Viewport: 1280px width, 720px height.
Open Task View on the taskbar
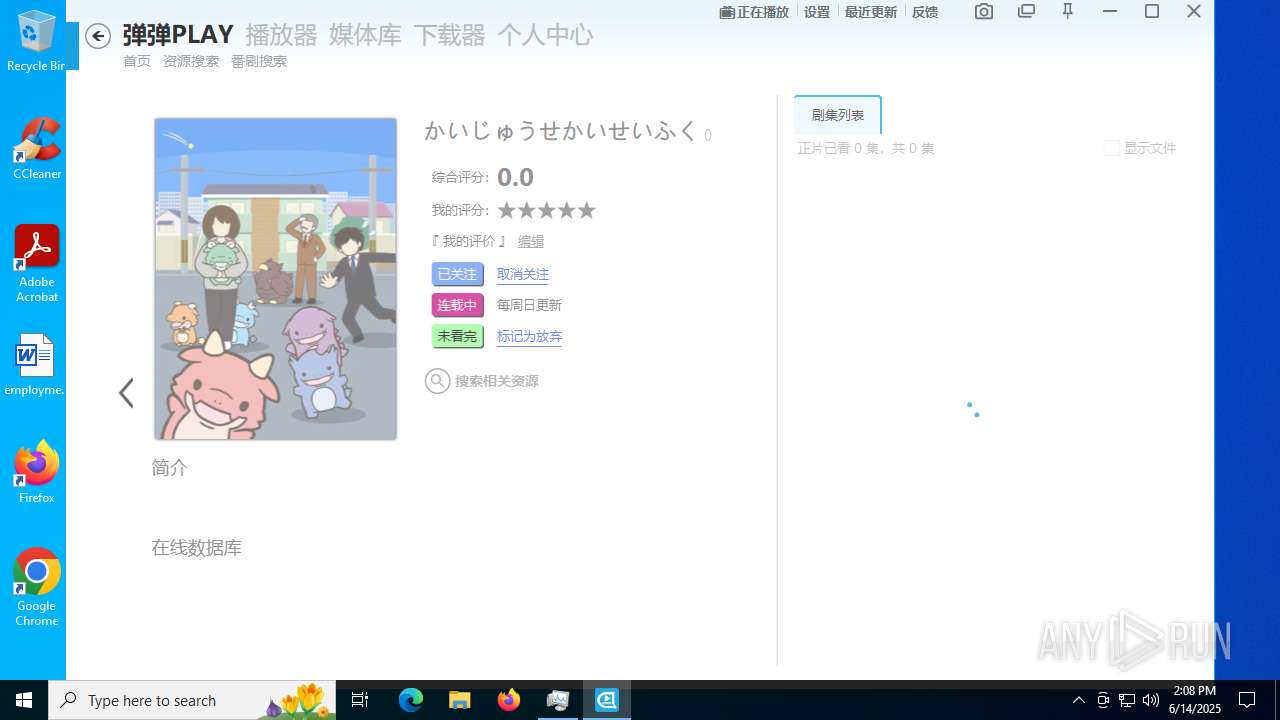click(x=360, y=700)
